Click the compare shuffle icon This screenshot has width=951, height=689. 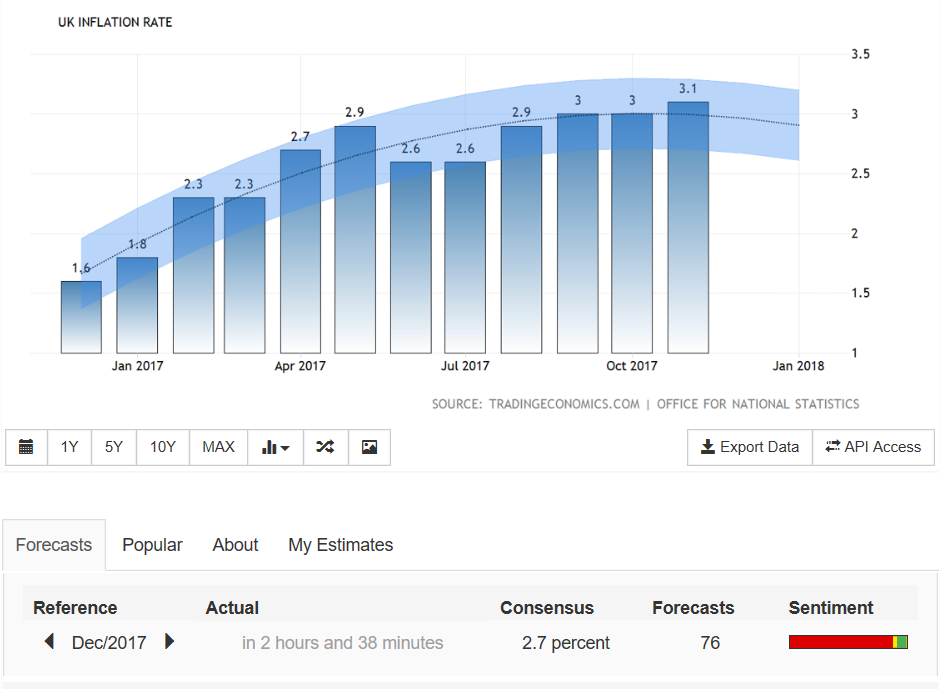click(326, 448)
